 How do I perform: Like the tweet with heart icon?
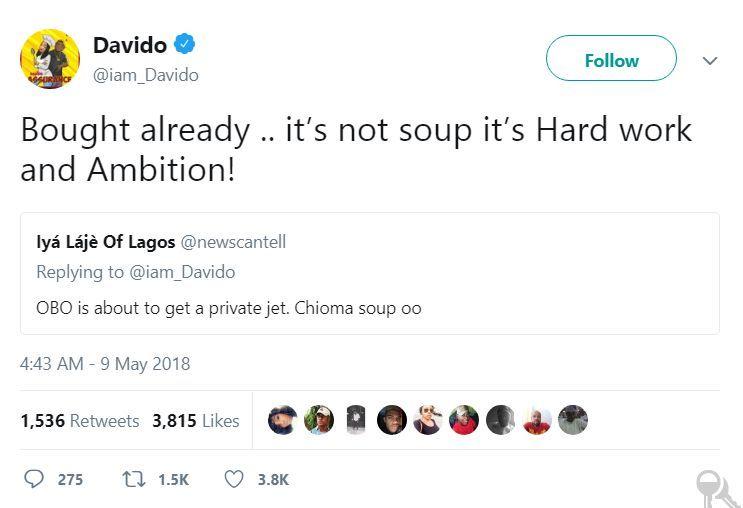pos(234,479)
